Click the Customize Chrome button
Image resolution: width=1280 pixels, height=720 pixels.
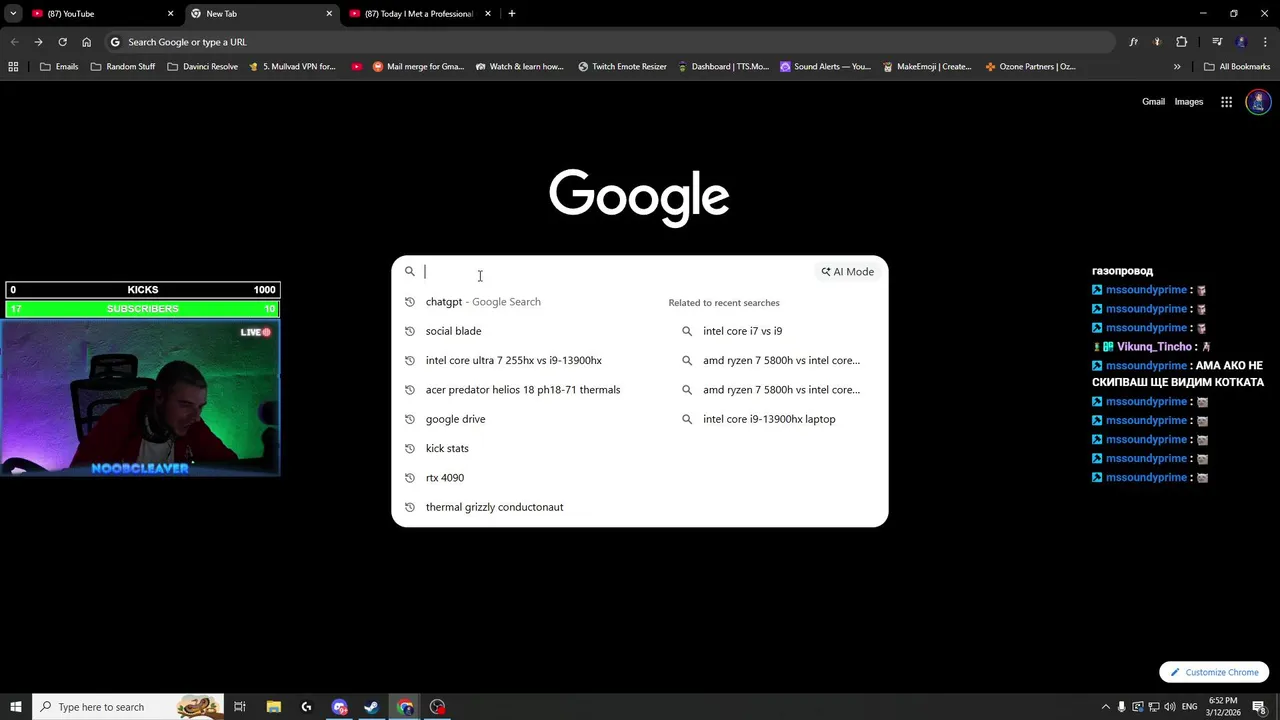[x=1214, y=672]
